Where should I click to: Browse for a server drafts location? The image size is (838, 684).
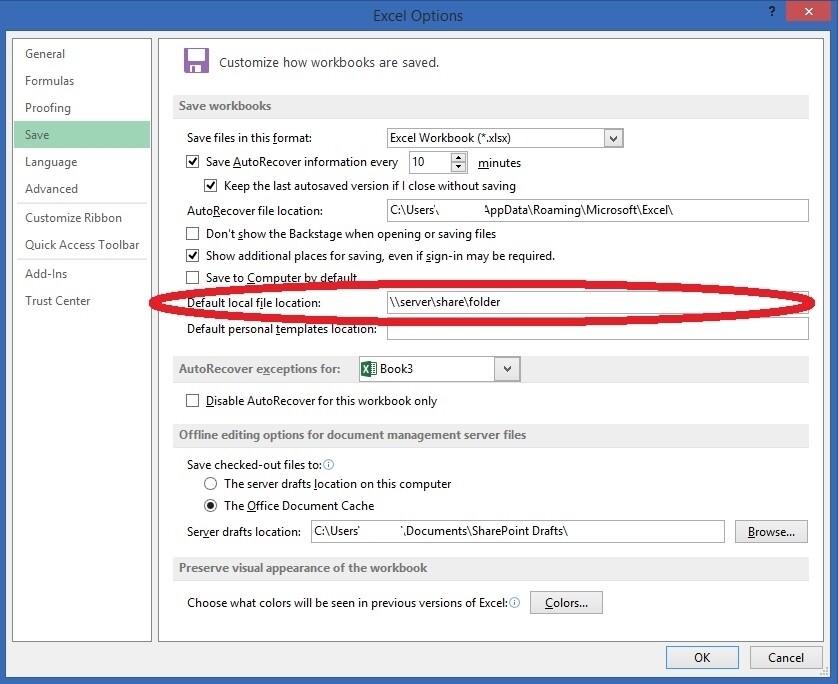(x=770, y=531)
